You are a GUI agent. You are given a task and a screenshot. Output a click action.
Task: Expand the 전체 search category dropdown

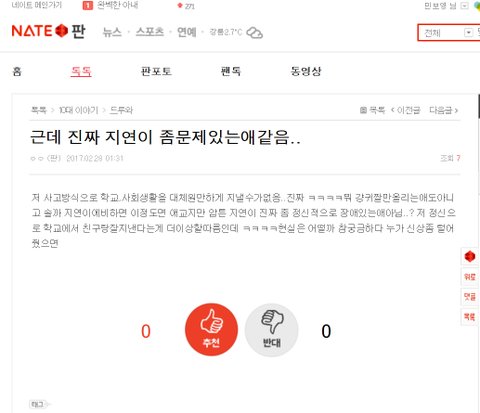[x=468, y=33]
